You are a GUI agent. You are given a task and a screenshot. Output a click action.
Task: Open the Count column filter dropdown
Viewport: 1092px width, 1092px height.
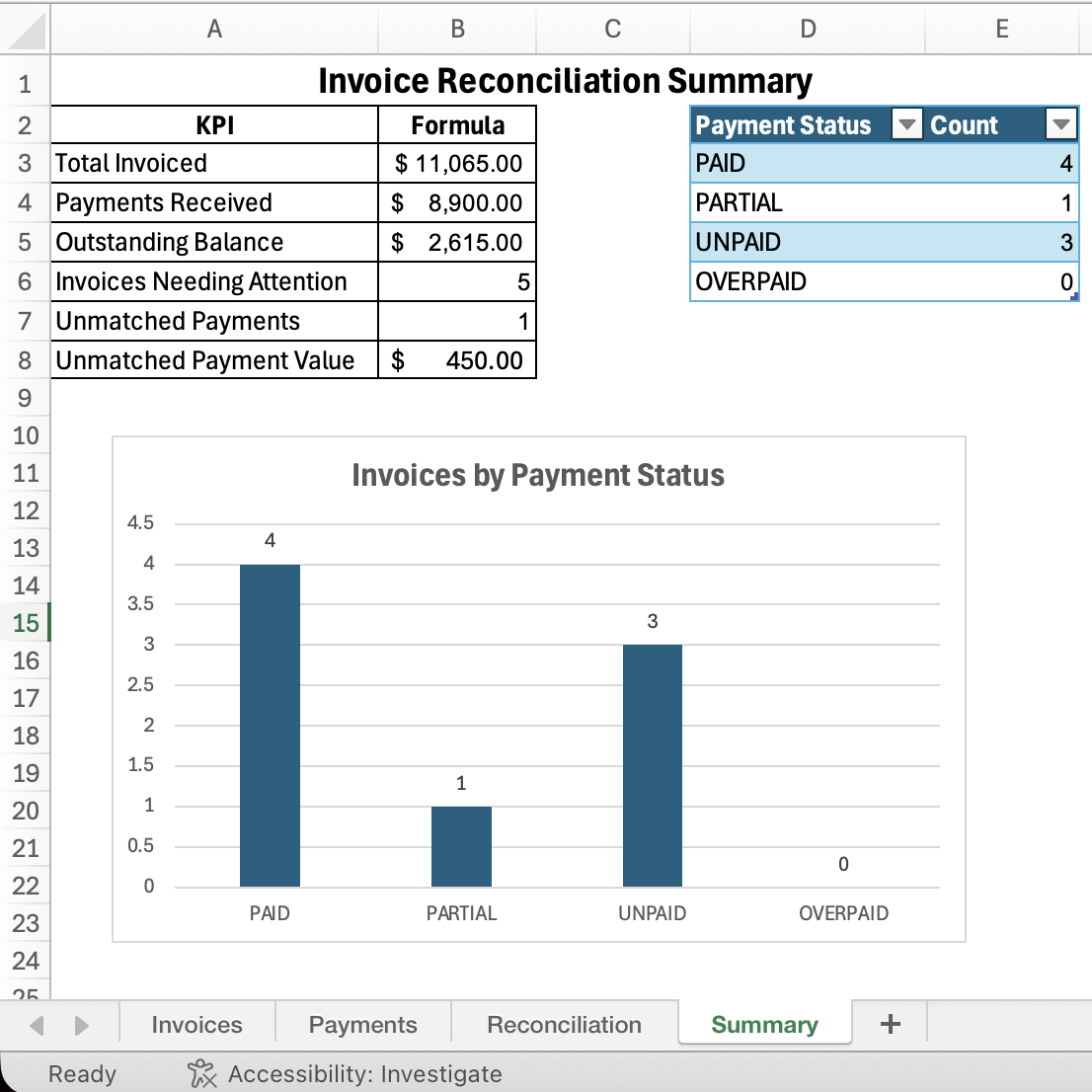(x=1060, y=124)
